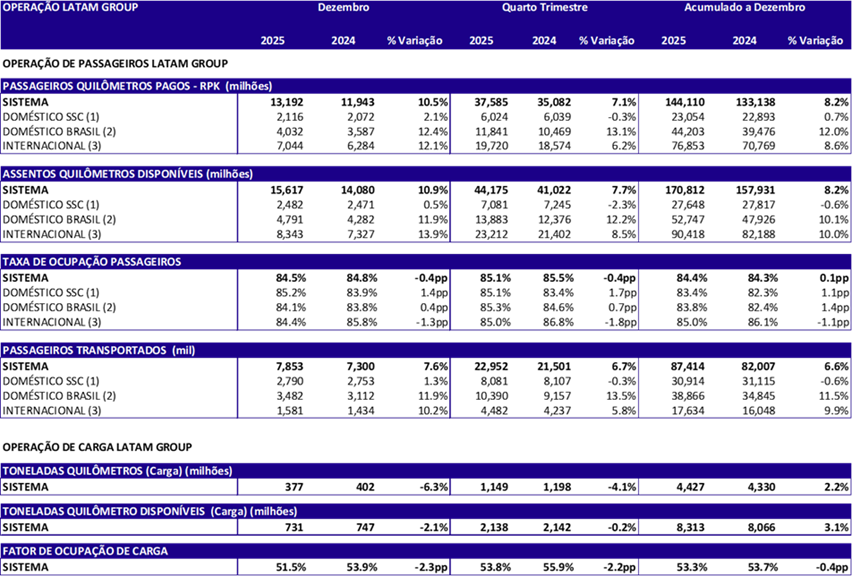The image size is (852, 576).
Task: Click the Acumulado a Dezembro header
Action: [744, 7]
